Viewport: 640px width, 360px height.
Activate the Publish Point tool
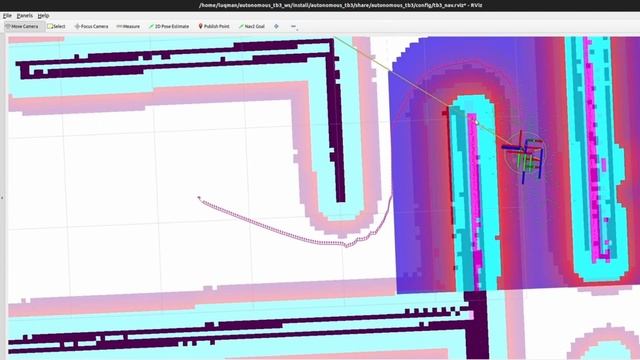tap(214, 26)
